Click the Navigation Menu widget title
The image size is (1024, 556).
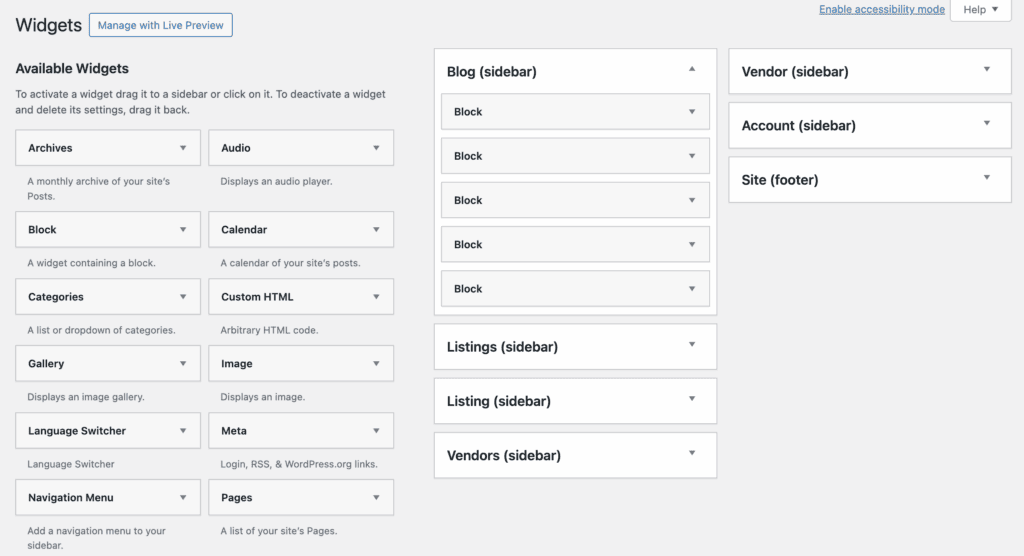[71, 498]
